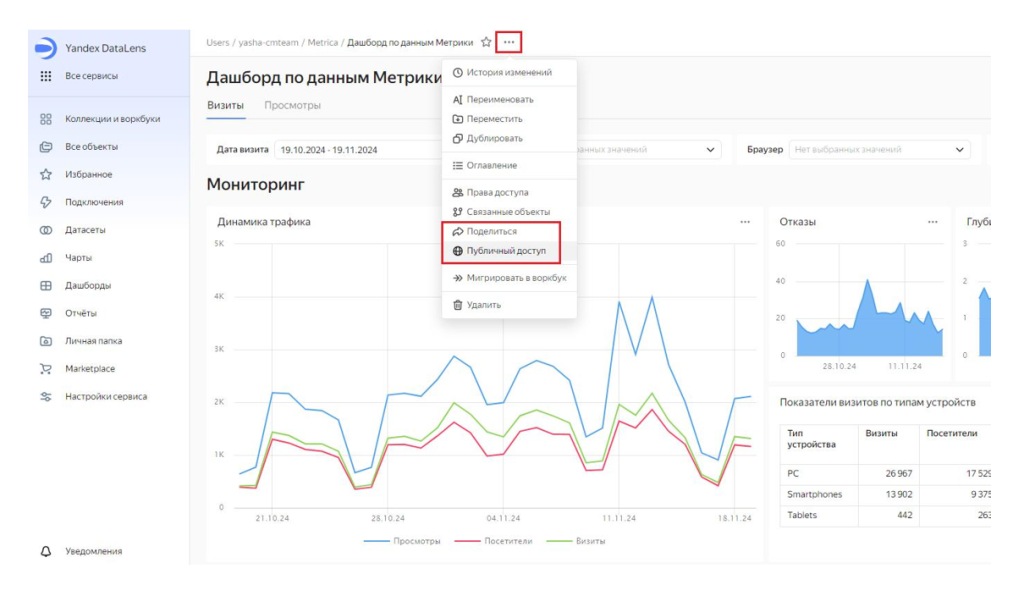Screen dimensions: 1024x596
Task: Click Metrica in the breadcrumb path
Action: pyautogui.click(x=322, y=43)
